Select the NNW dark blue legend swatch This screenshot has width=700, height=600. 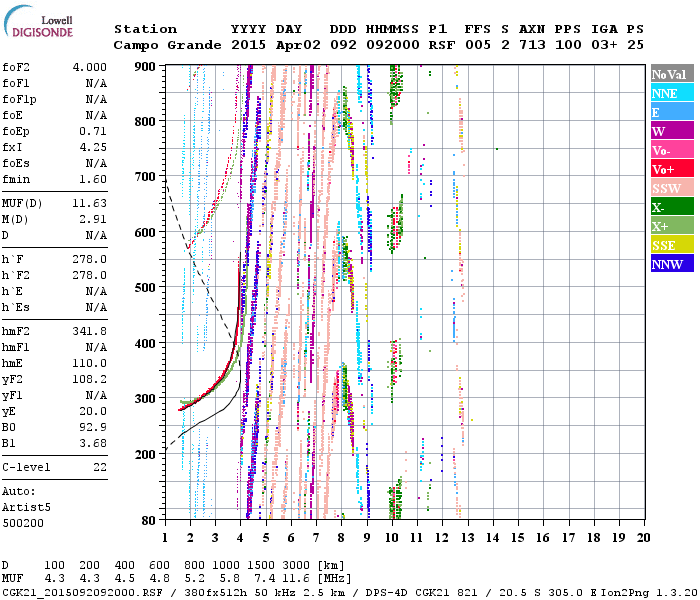click(x=672, y=263)
